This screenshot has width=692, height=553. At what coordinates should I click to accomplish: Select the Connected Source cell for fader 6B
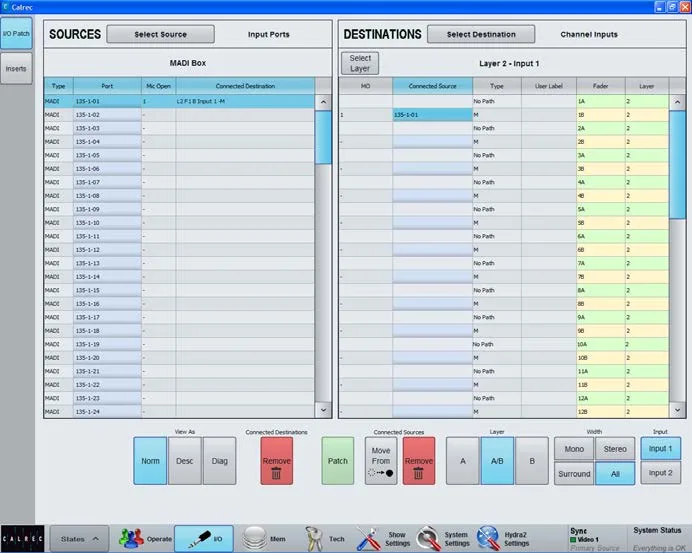432,250
